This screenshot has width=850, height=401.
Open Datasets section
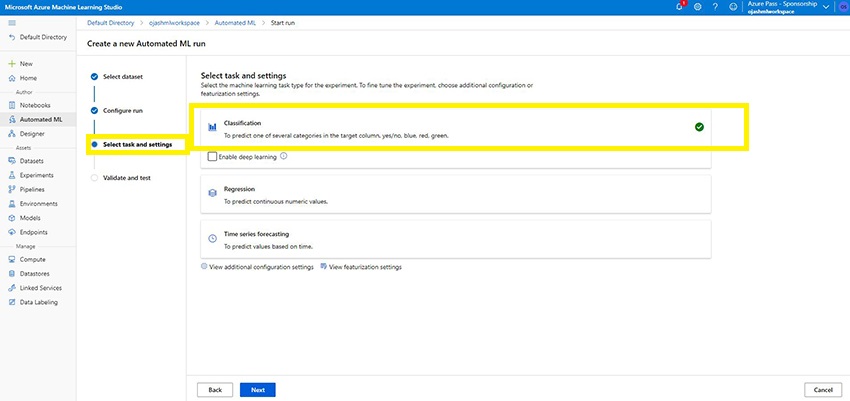[x=26, y=161]
